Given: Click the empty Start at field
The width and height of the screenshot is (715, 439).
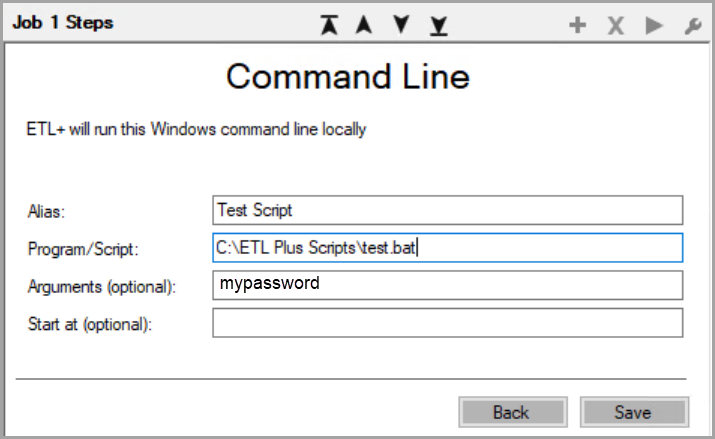Looking at the screenshot, I should point(447,323).
